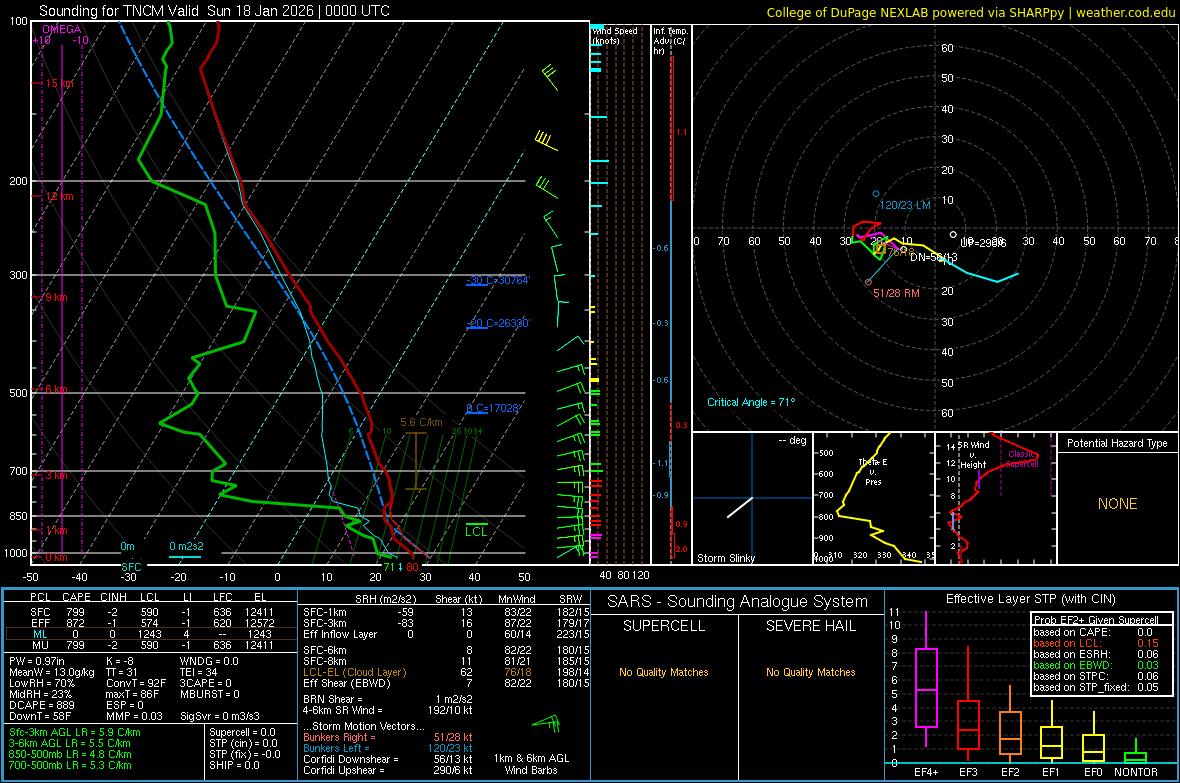The image size is (1180, 783).
Task: Click the 'SigSvr = 0 m3/s3' value
Action: tap(220, 716)
